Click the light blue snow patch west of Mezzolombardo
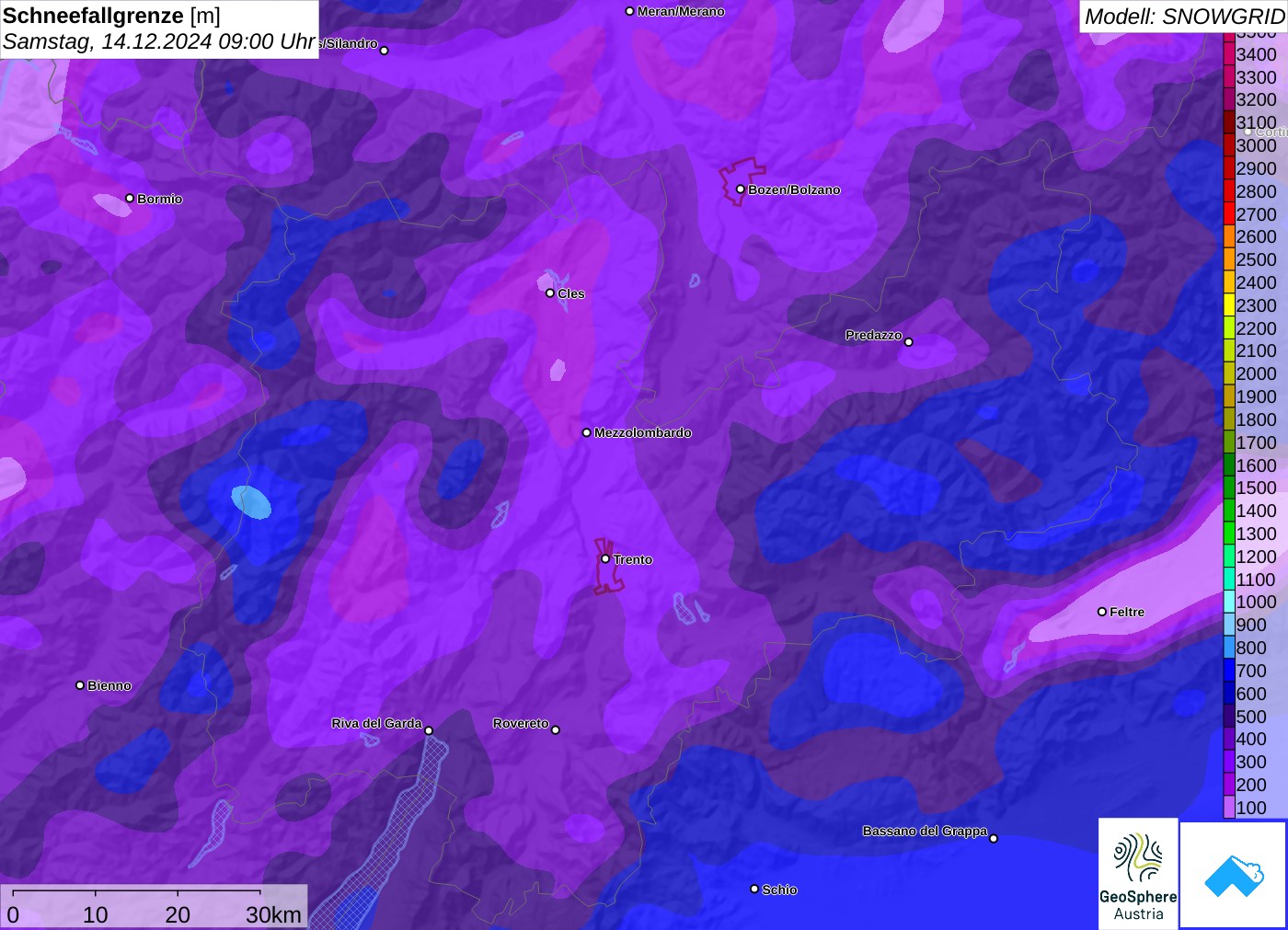The width and height of the screenshot is (1288, 930). (251, 502)
